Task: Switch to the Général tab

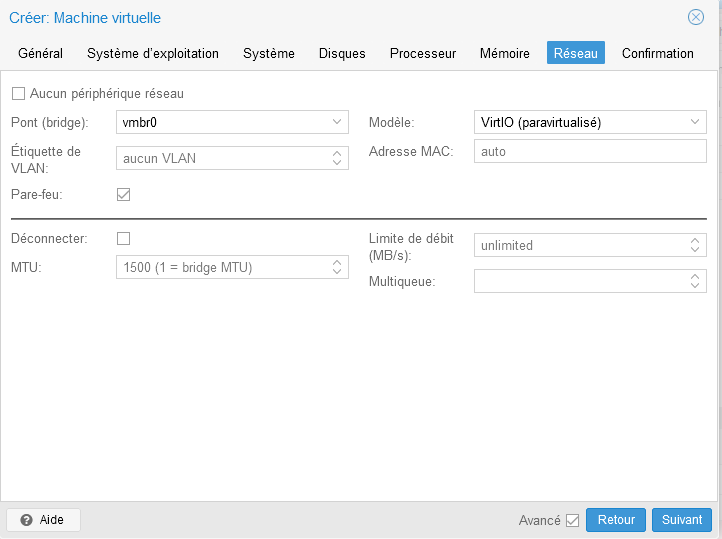Action: tap(40, 53)
